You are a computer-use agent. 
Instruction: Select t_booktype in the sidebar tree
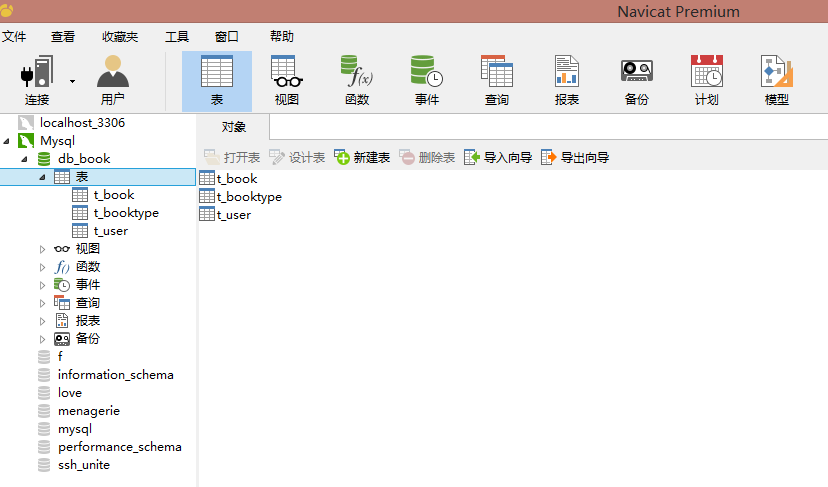point(126,213)
